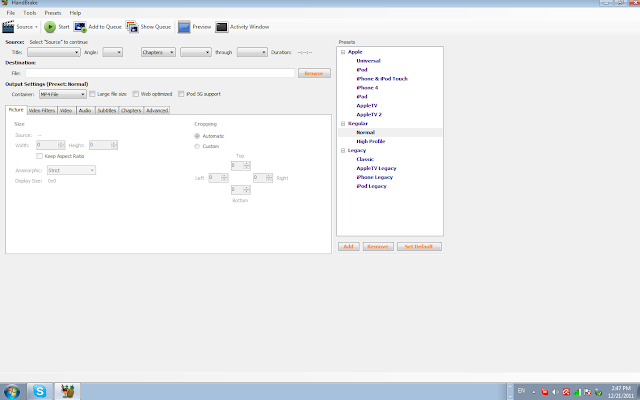
Task: Open the Title dropdown
Action: [x=53, y=52]
